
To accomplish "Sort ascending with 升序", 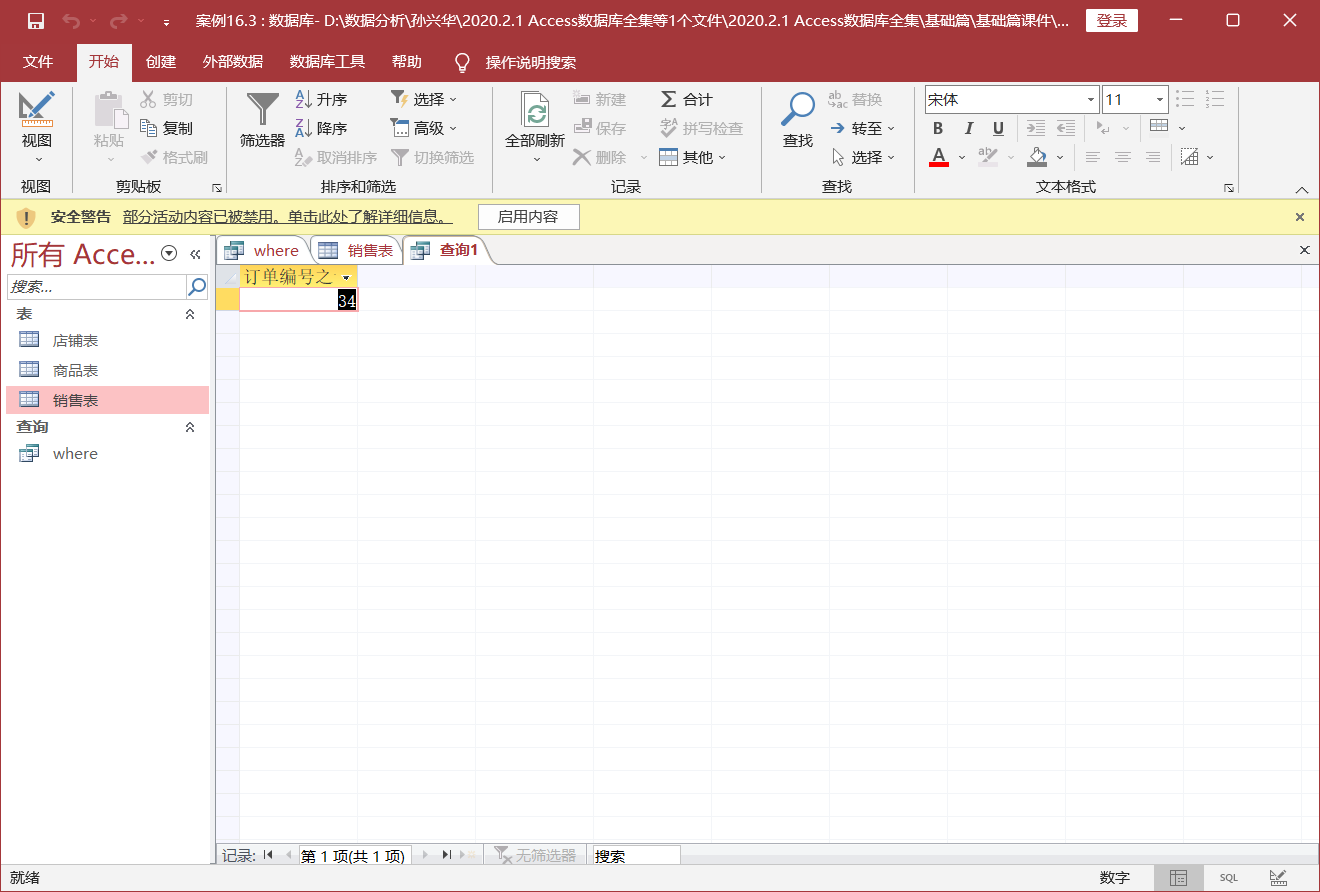I will click(x=321, y=99).
